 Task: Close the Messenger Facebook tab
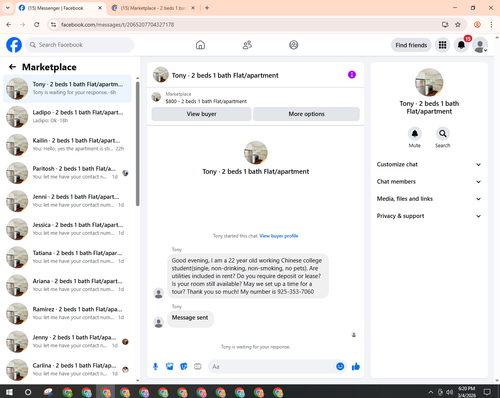tap(100, 8)
